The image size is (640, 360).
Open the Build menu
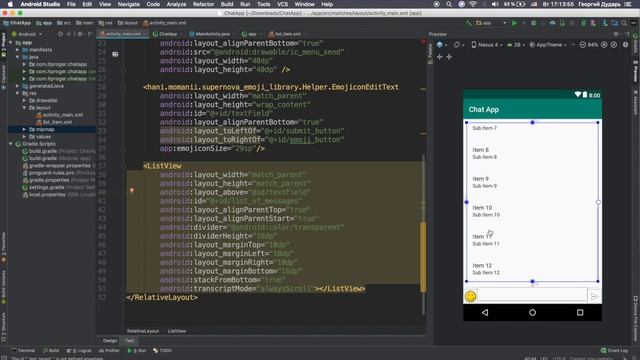[x=227, y=4]
